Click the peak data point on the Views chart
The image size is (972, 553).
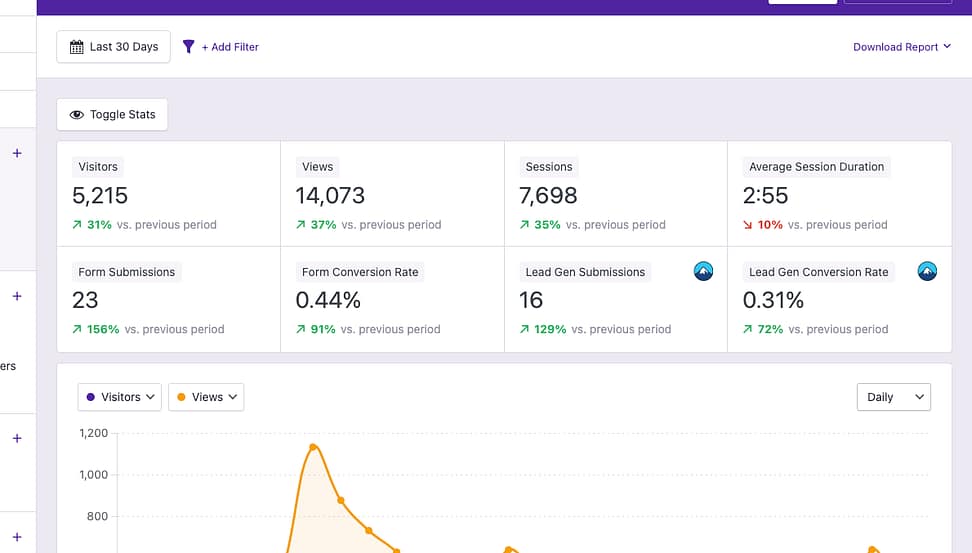click(313, 447)
